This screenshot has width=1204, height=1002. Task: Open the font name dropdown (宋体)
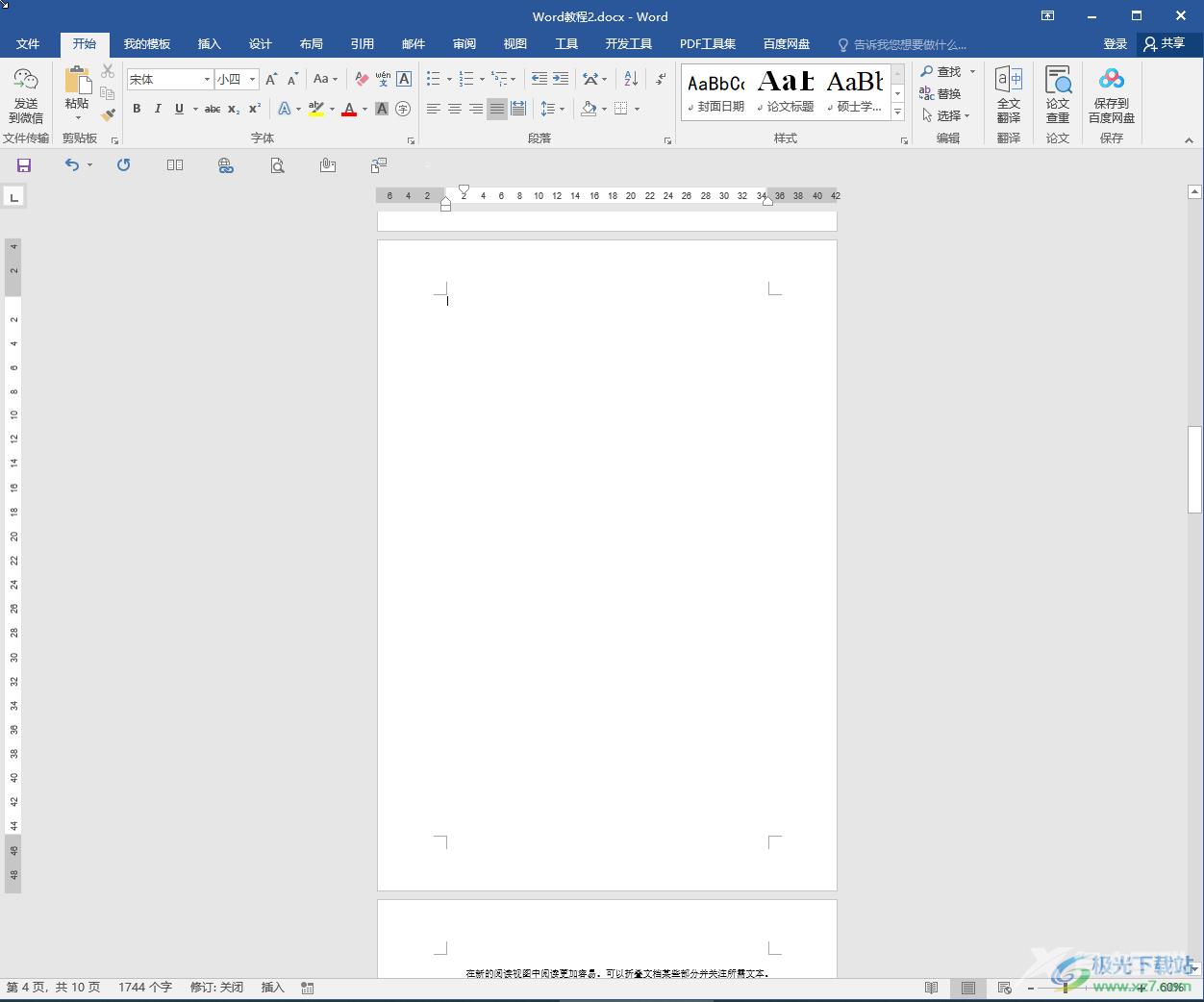point(207,79)
